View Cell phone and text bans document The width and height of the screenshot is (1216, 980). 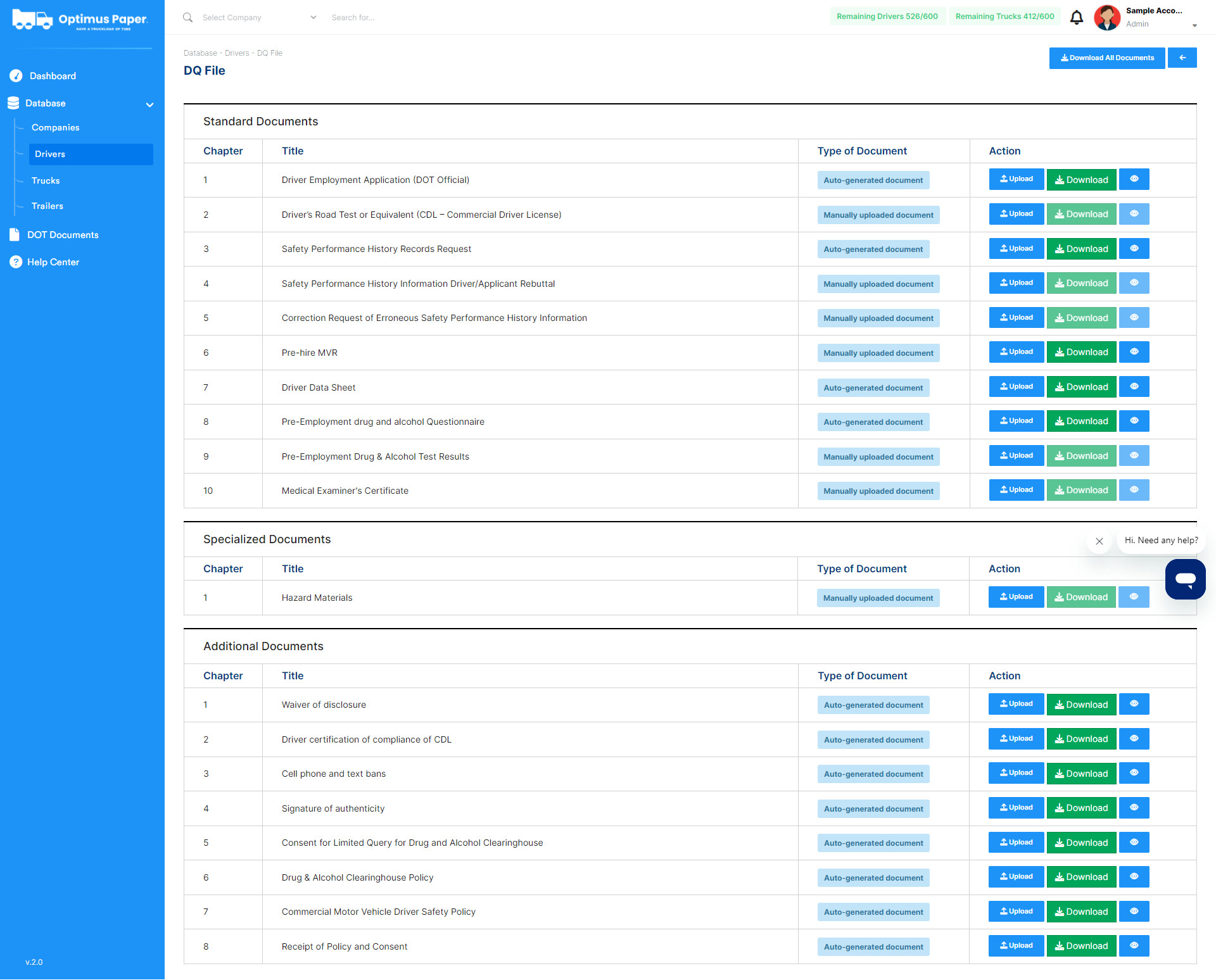pyautogui.click(x=1134, y=773)
